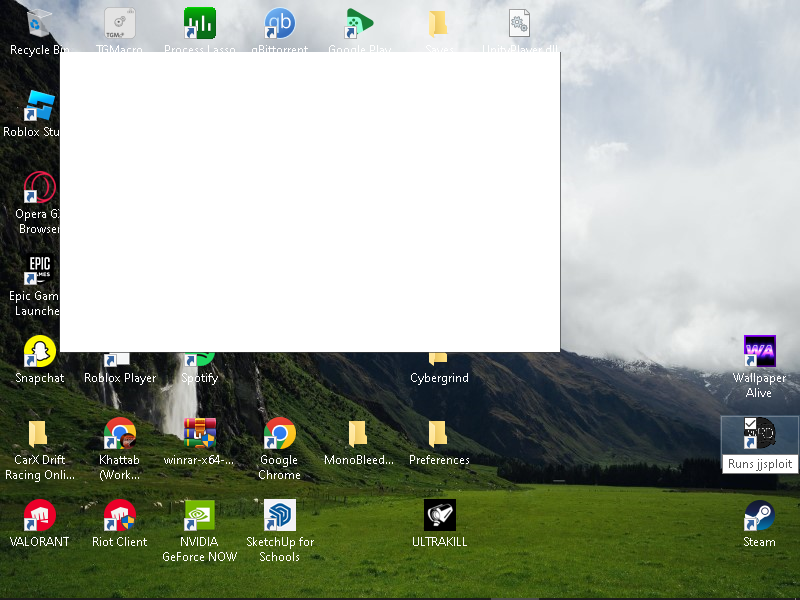Viewport: 800px width, 600px height.
Task: Select the Google Play Games shortcut
Action: pyautogui.click(x=359, y=23)
